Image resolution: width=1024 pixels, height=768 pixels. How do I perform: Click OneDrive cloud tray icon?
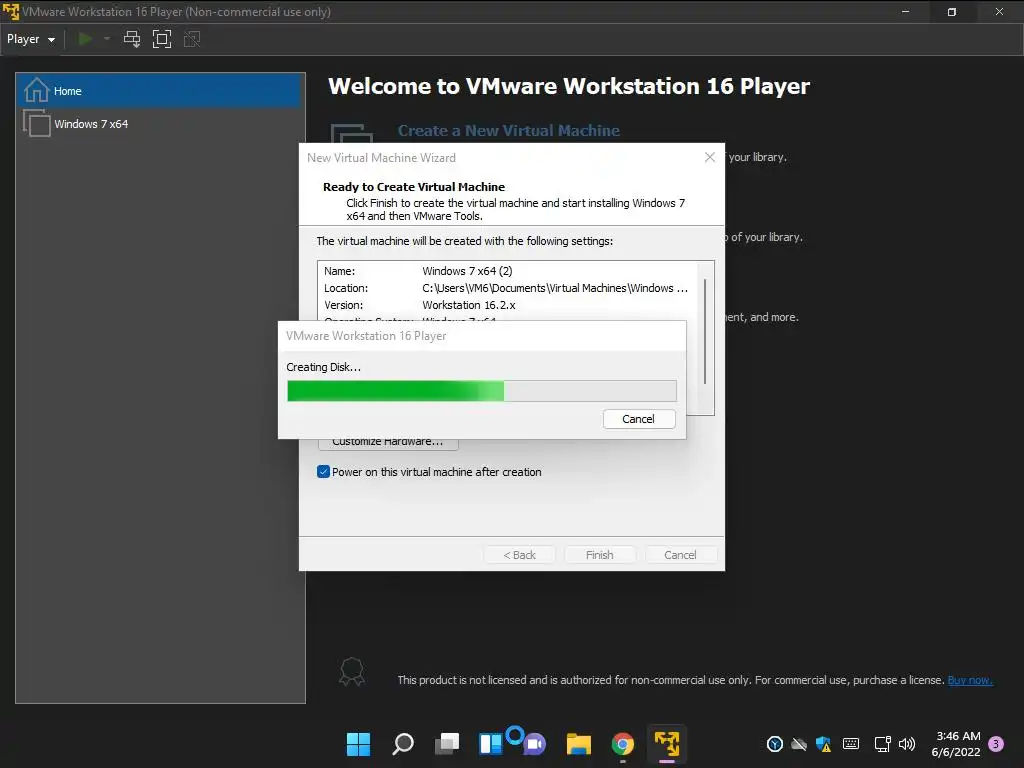[x=799, y=744]
